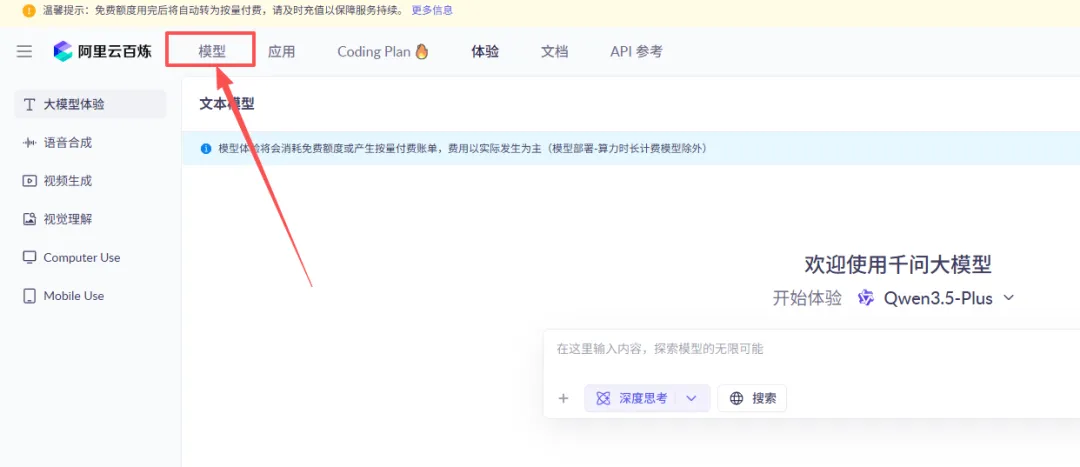Open the 模型 tab
Screen dimensions: 1080x467
pos(212,52)
